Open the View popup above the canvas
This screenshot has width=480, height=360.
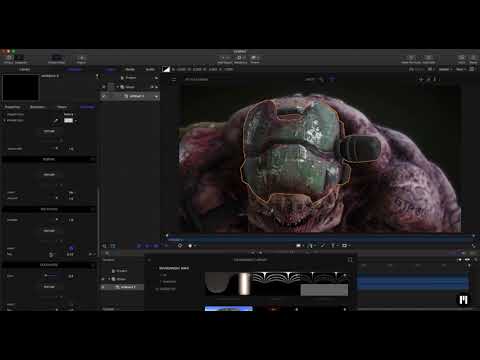461,69
